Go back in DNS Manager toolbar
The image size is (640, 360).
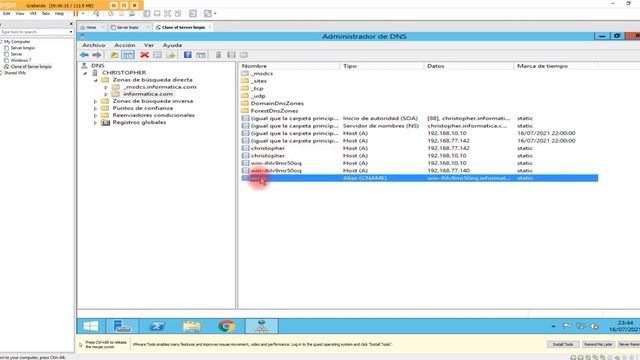pyautogui.click(x=84, y=55)
